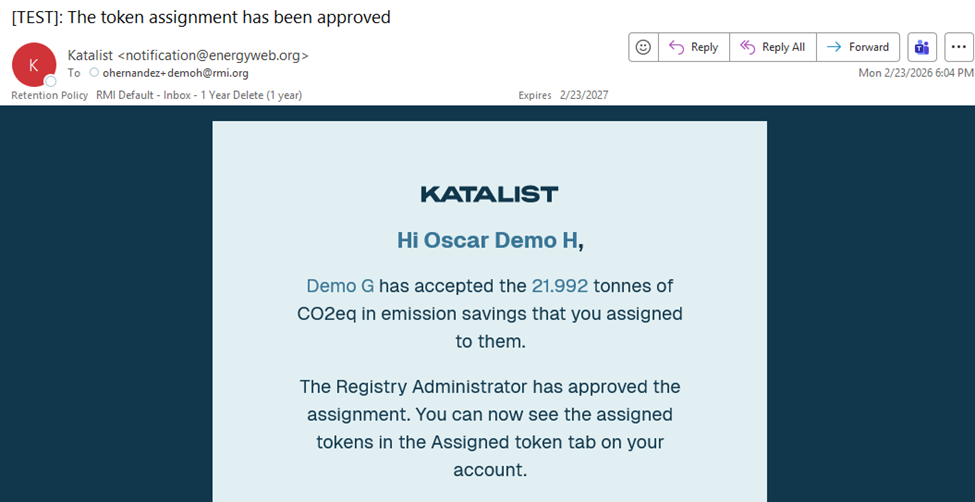Click the Registry Administrator approval paragraph

point(489,428)
